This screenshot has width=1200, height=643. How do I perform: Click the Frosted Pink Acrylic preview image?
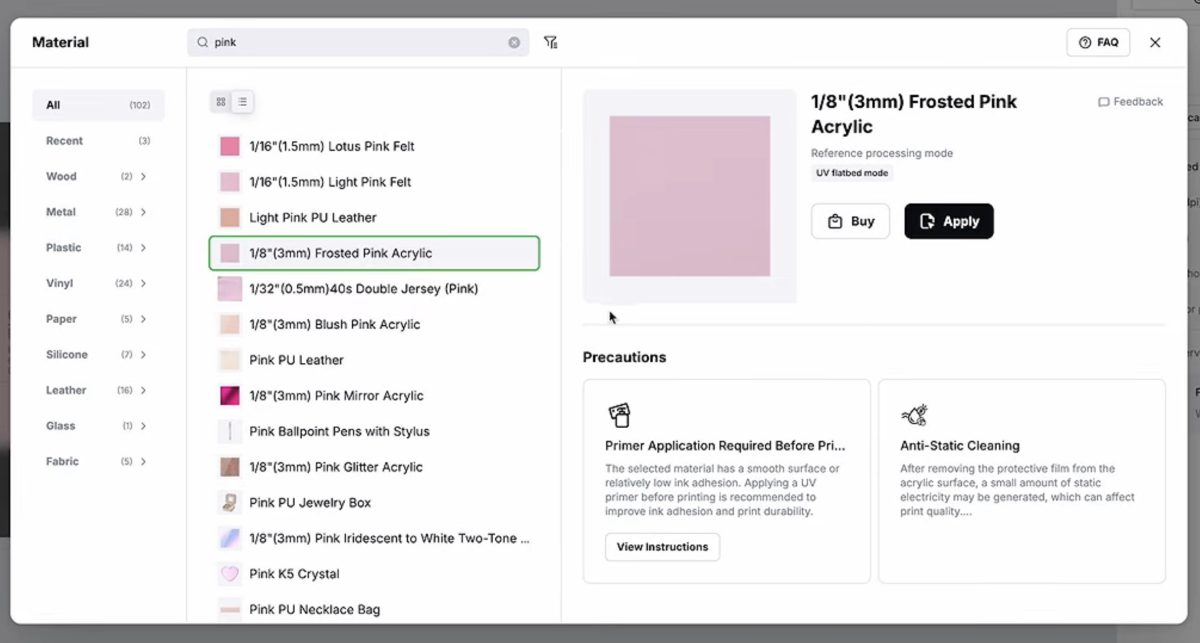690,196
